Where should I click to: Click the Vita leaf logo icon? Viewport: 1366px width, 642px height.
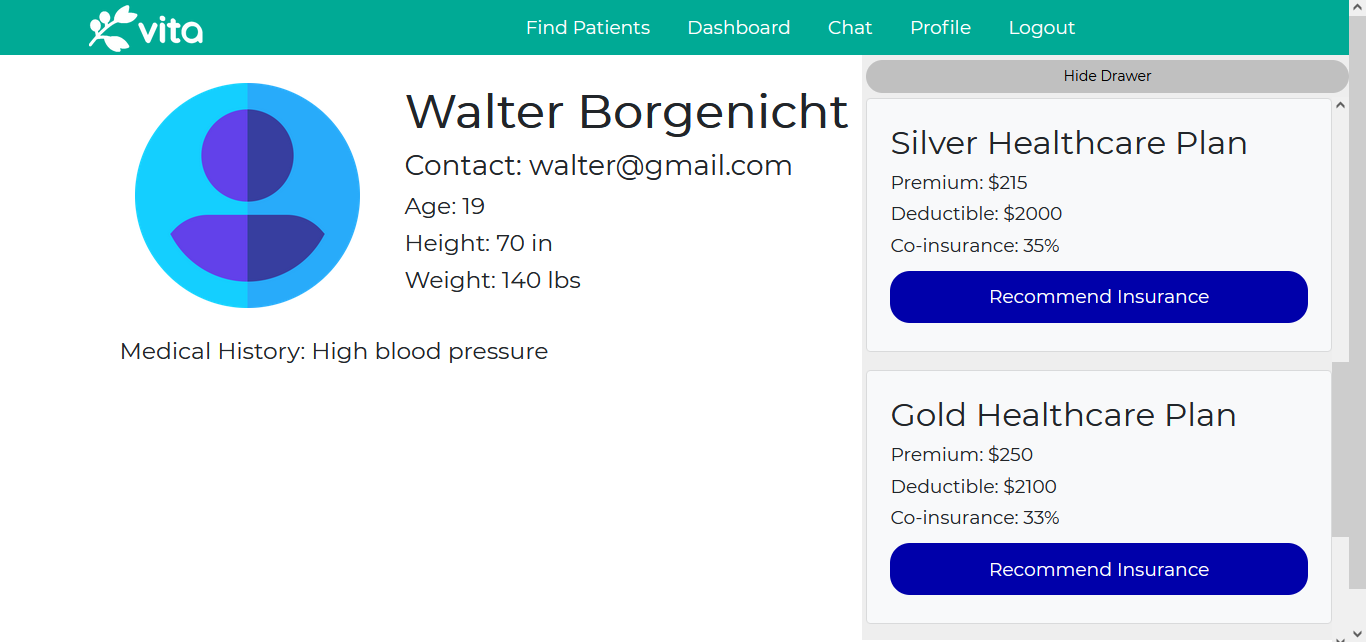click(111, 28)
